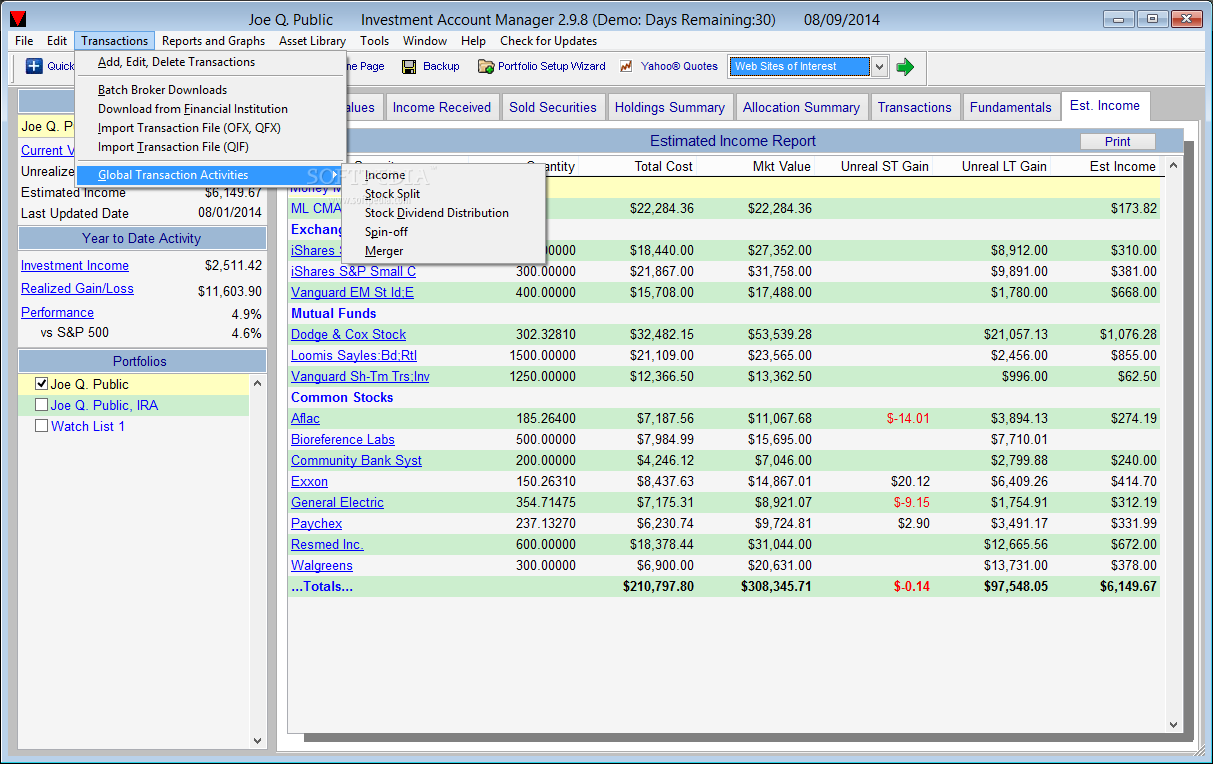Screen dimensions: 1213x764
Task: Select the Est. Income tab
Action: click(1105, 105)
